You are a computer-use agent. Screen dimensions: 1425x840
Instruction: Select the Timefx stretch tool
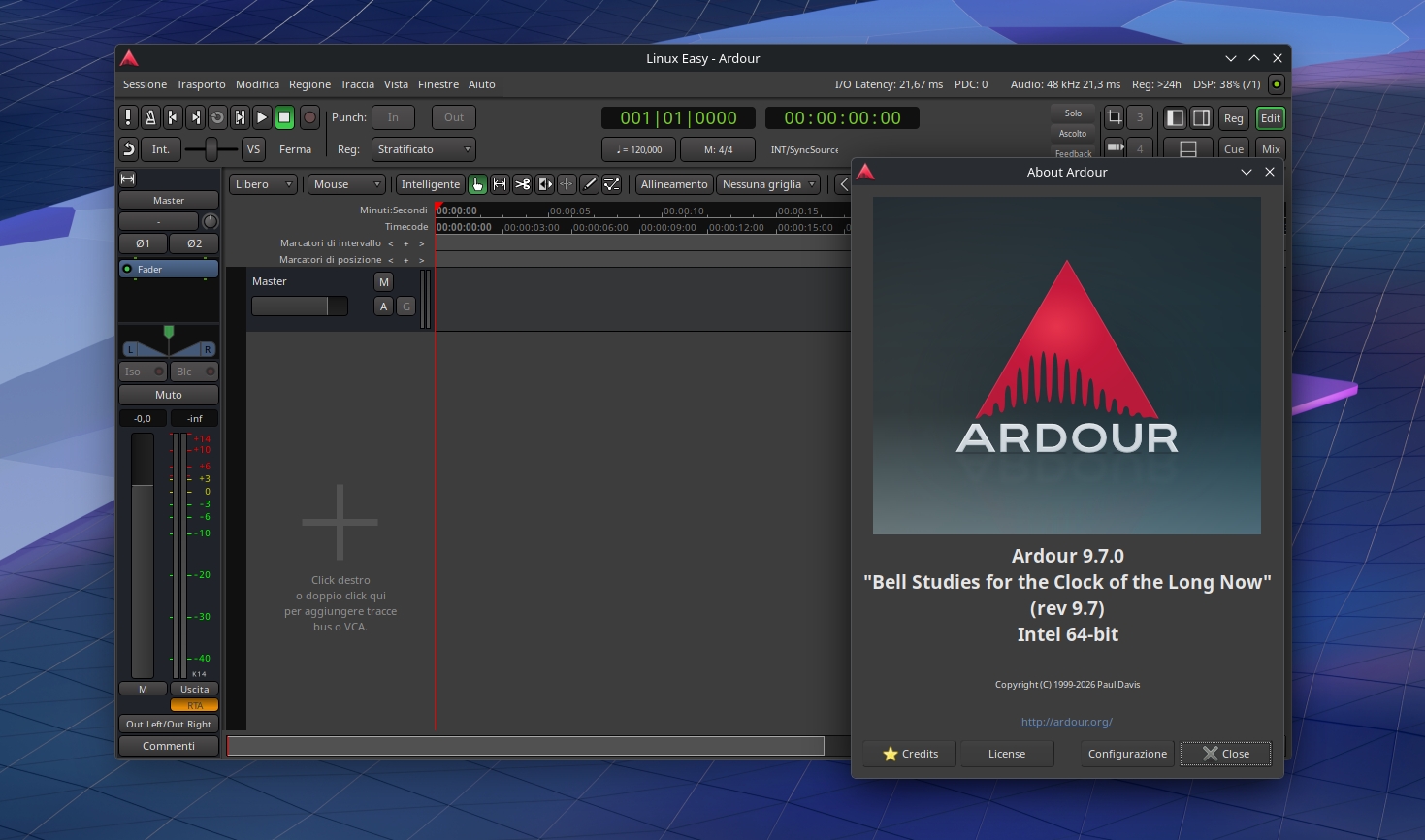point(567,184)
